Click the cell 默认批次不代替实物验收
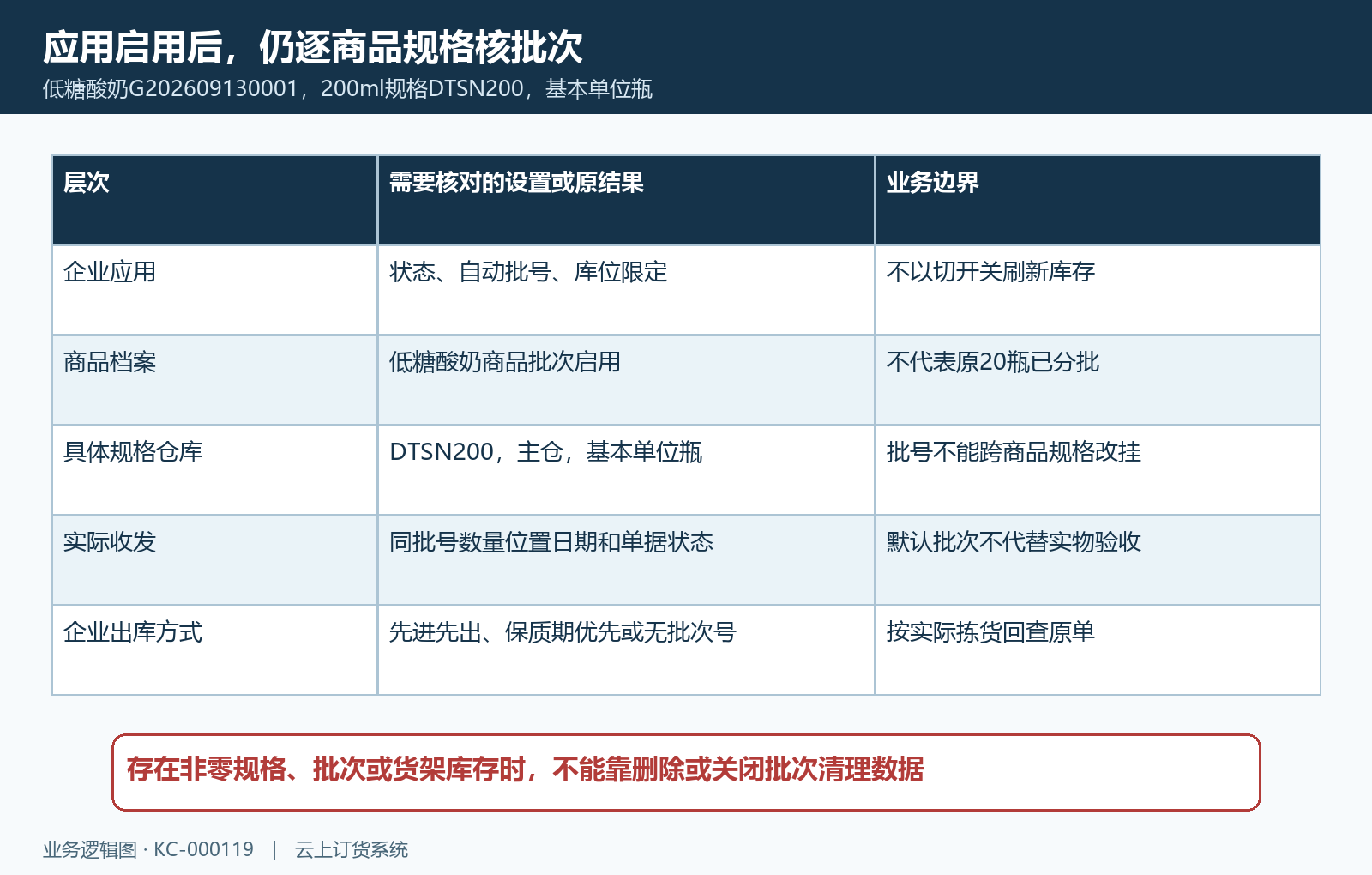This screenshot has width=1372, height=875. (1098, 560)
